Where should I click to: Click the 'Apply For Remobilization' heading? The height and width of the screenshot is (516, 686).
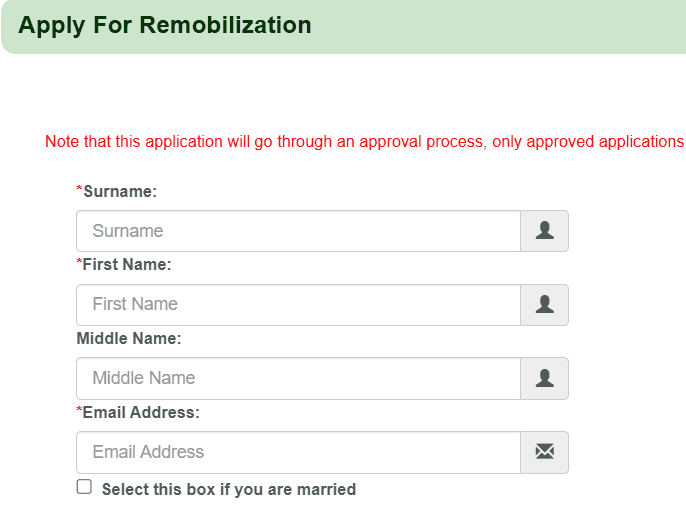coord(165,25)
